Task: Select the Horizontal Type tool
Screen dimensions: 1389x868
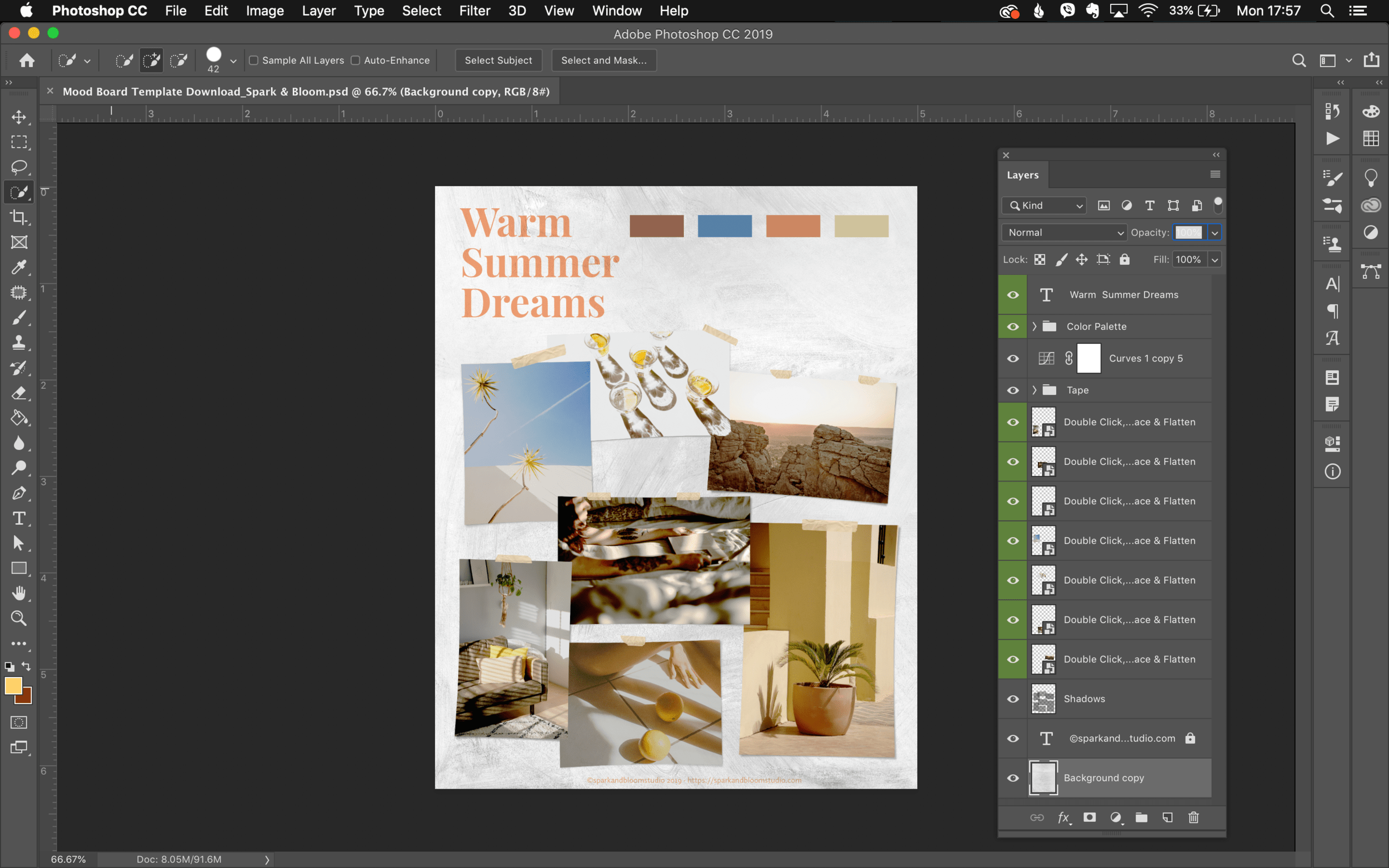Action: 19,518
